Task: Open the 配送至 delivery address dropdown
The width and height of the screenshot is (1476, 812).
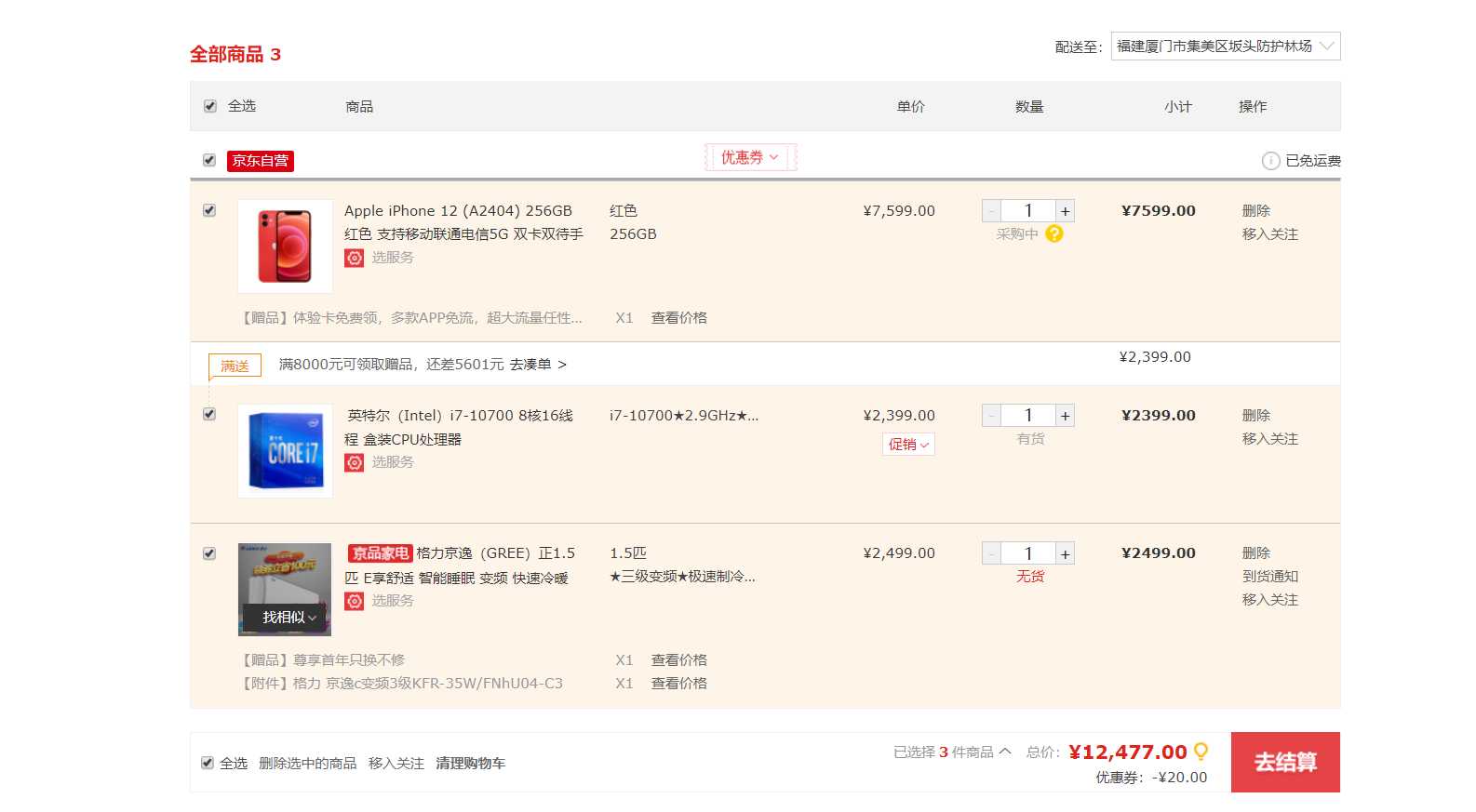Action: 1226,47
